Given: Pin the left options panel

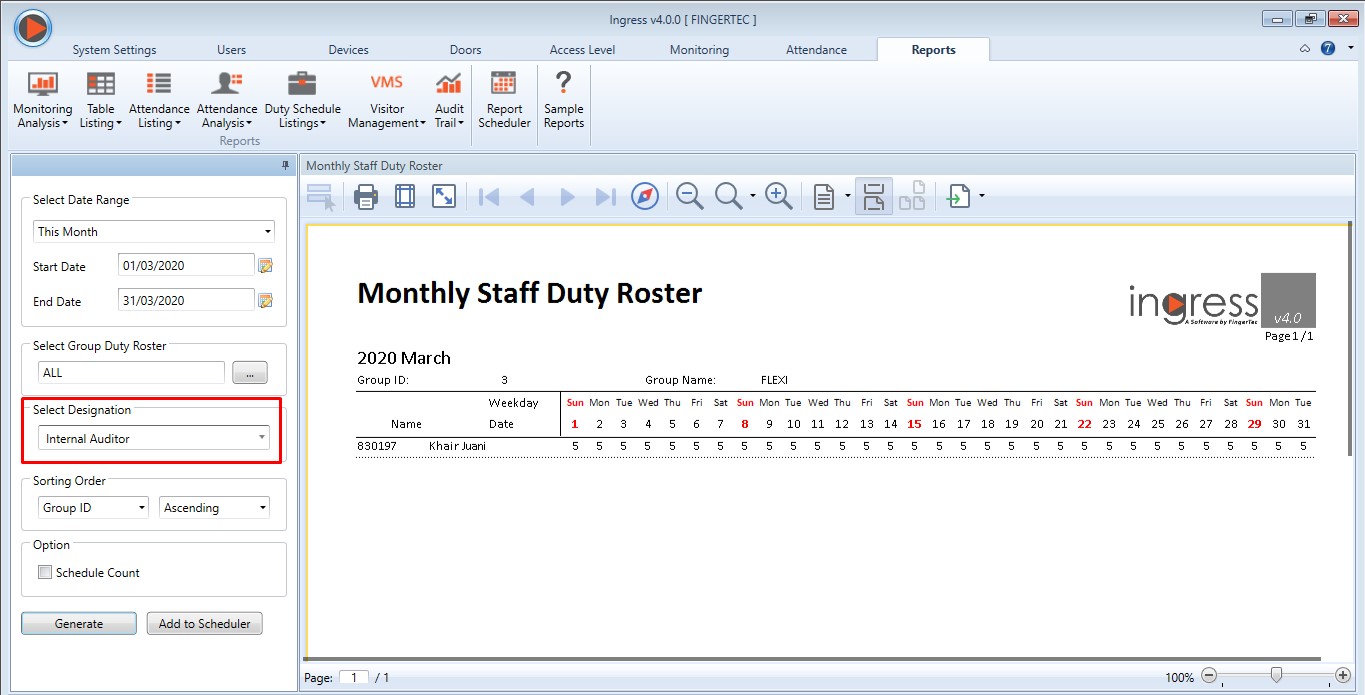Looking at the screenshot, I should click(x=285, y=165).
